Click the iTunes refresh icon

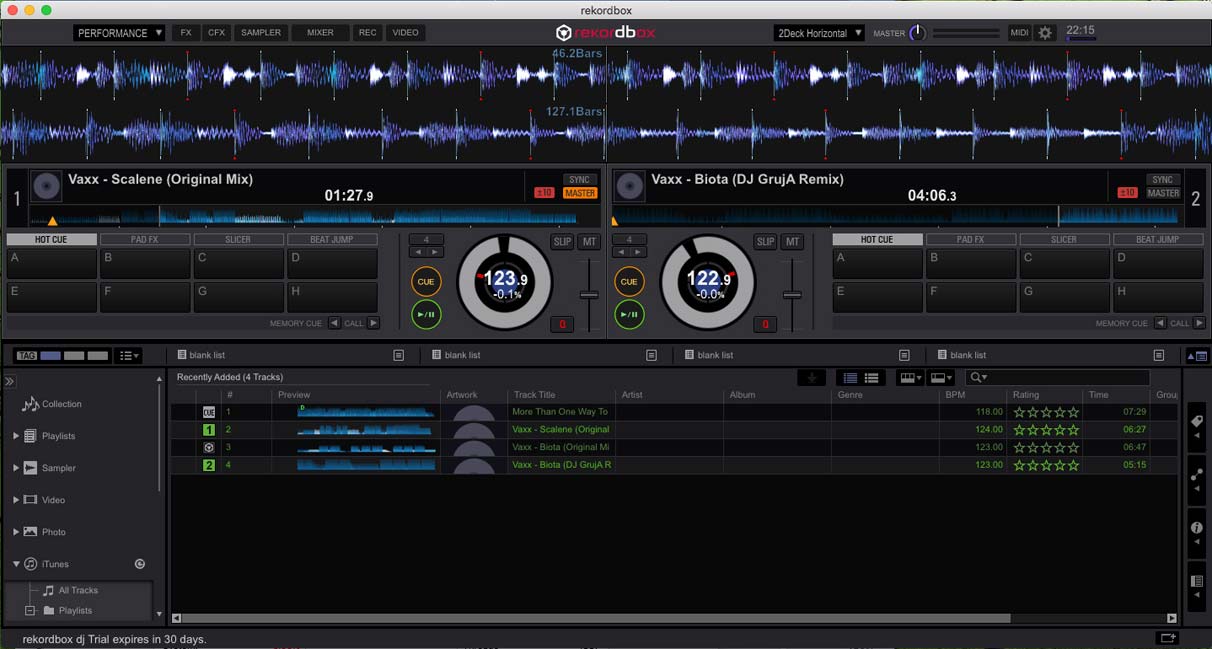click(x=140, y=564)
